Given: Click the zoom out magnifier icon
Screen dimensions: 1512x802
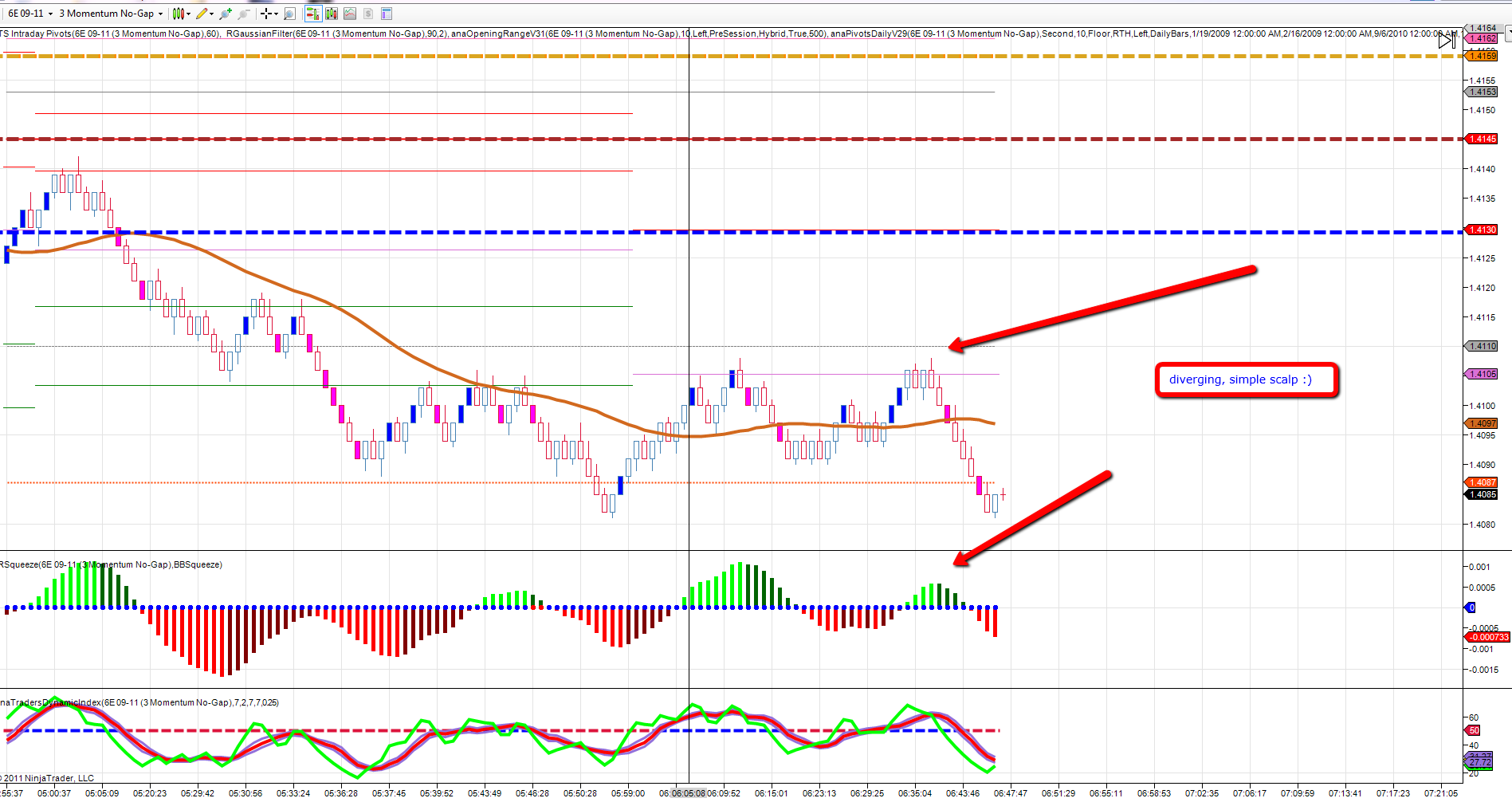Looking at the screenshot, I should pos(243,14).
